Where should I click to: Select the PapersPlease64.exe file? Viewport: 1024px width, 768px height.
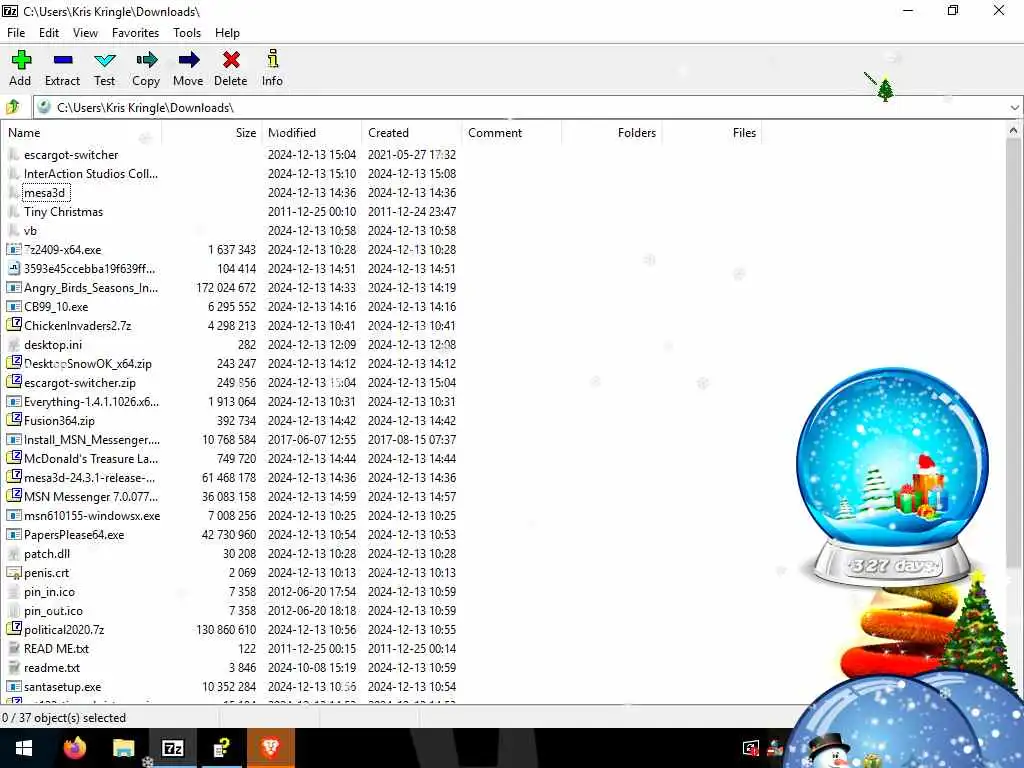coord(74,535)
